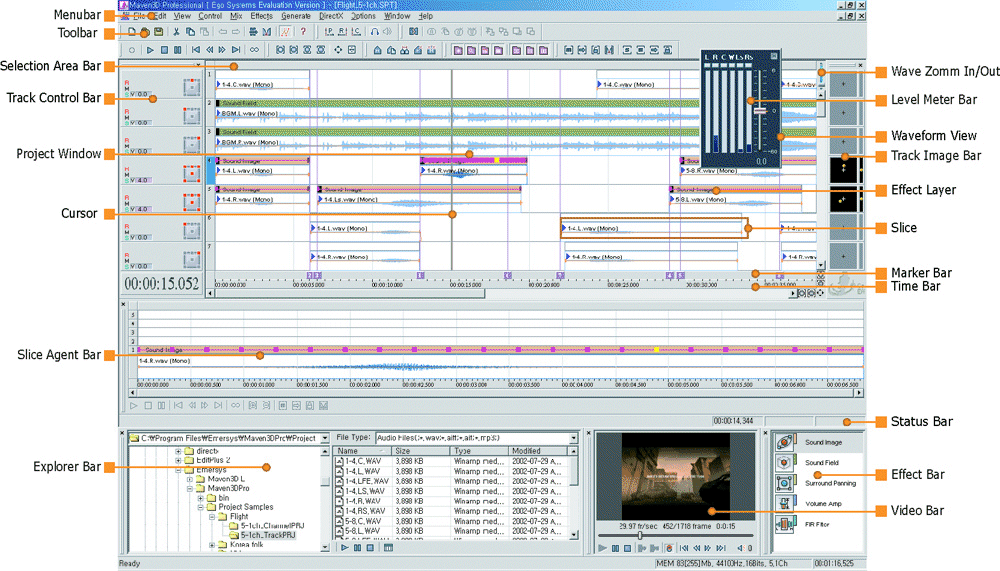Open the Effects menu

coord(261,16)
